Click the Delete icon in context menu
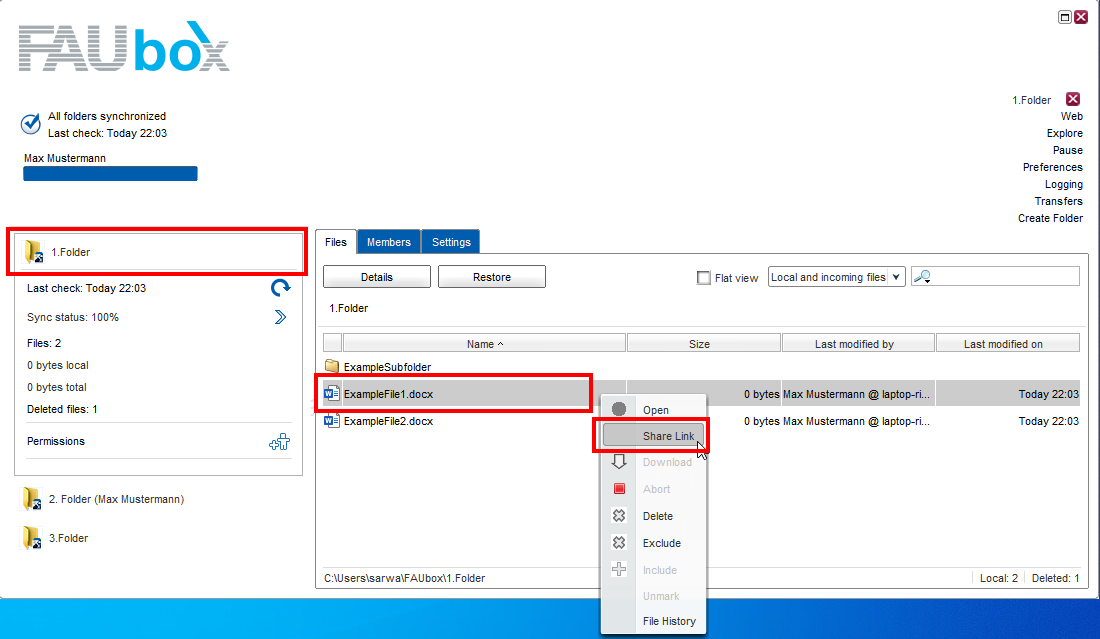Screen dimensions: 1100x639 tap(619, 516)
